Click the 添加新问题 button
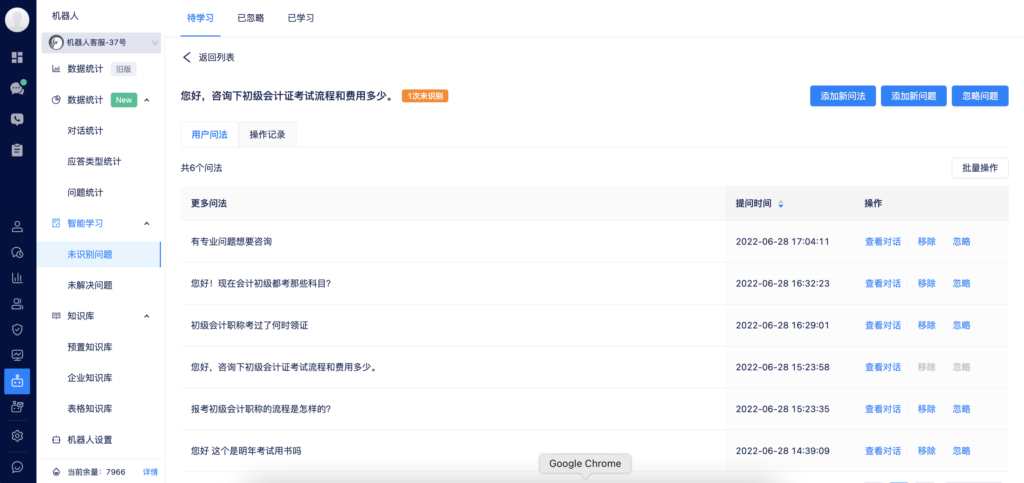Viewport: 1024px width, 483px height. [x=913, y=96]
